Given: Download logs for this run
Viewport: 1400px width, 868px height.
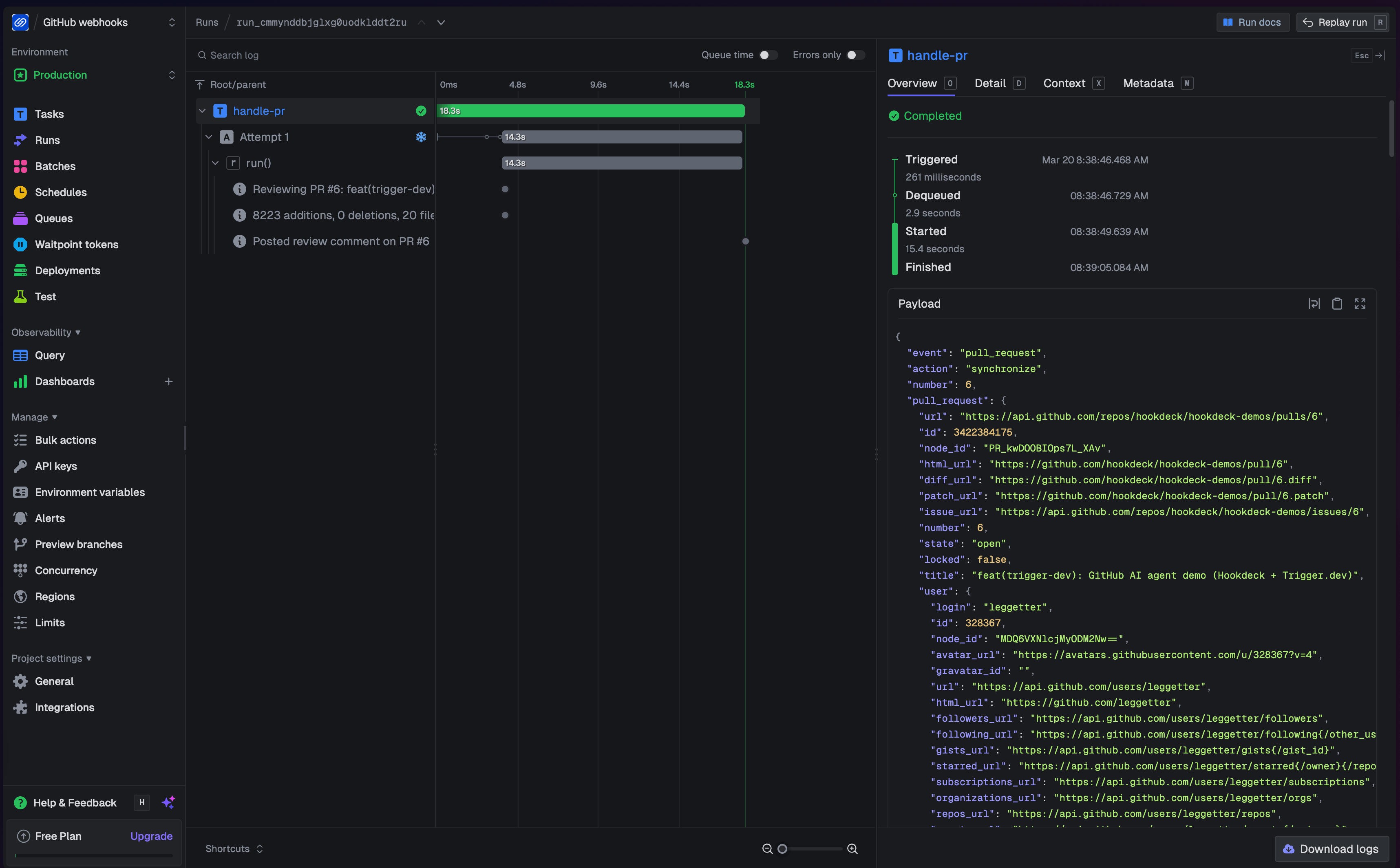Looking at the screenshot, I should point(1331,848).
